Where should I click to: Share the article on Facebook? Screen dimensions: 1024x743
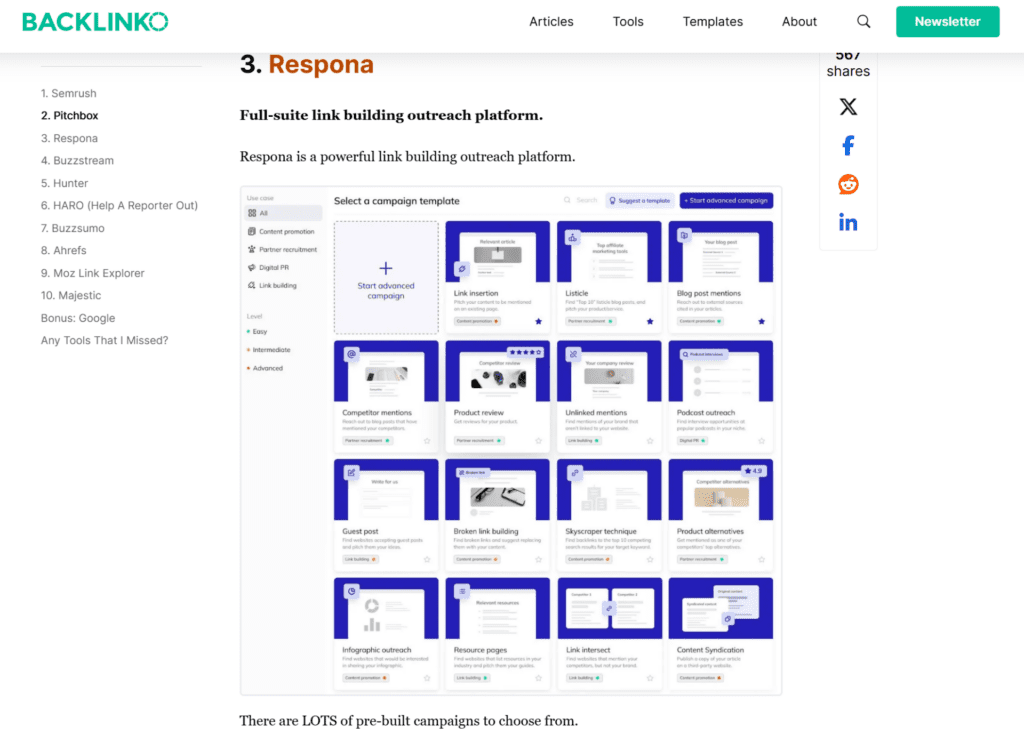click(848, 145)
